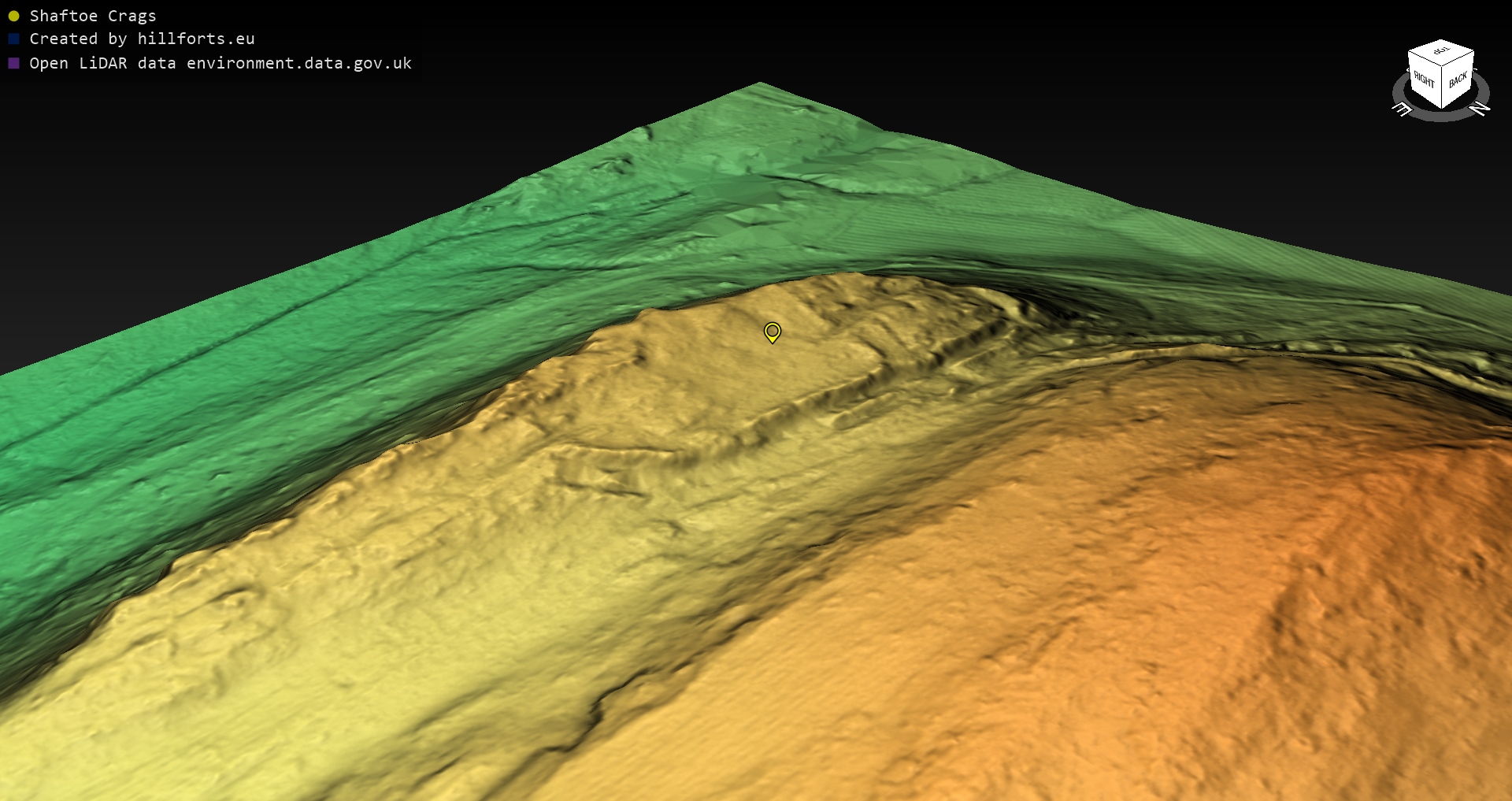Click the vertical edge between RIGHT and BACK faces
Image resolution: width=1512 pixels, height=801 pixels.
click(1442, 87)
